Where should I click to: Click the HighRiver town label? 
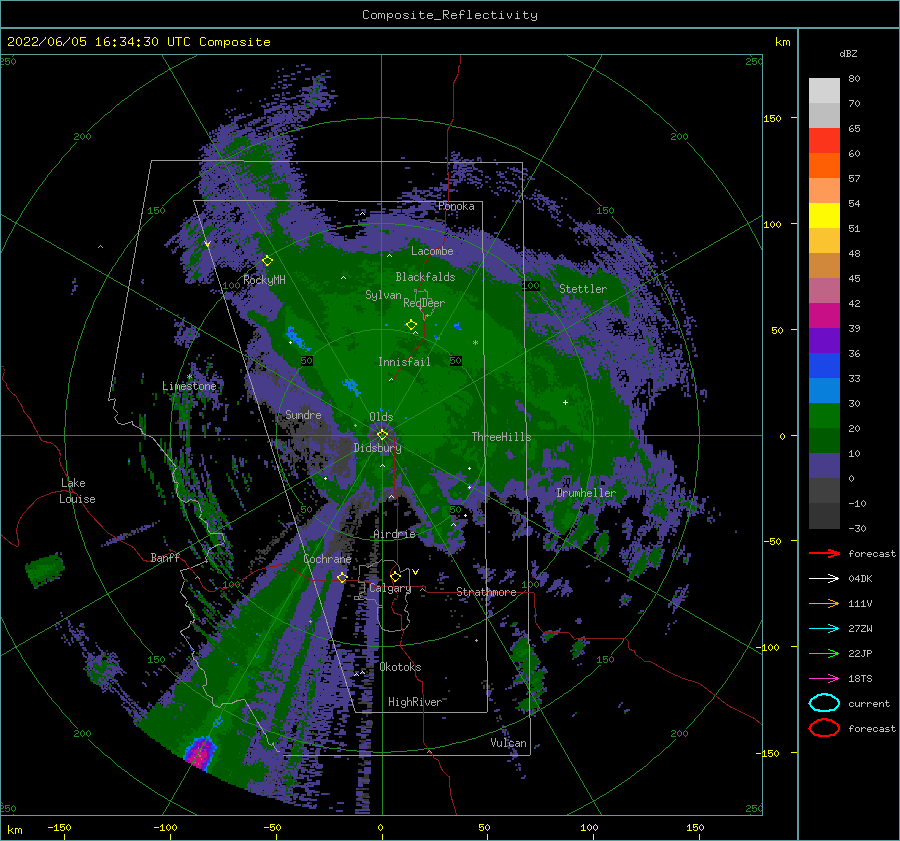coord(415,702)
